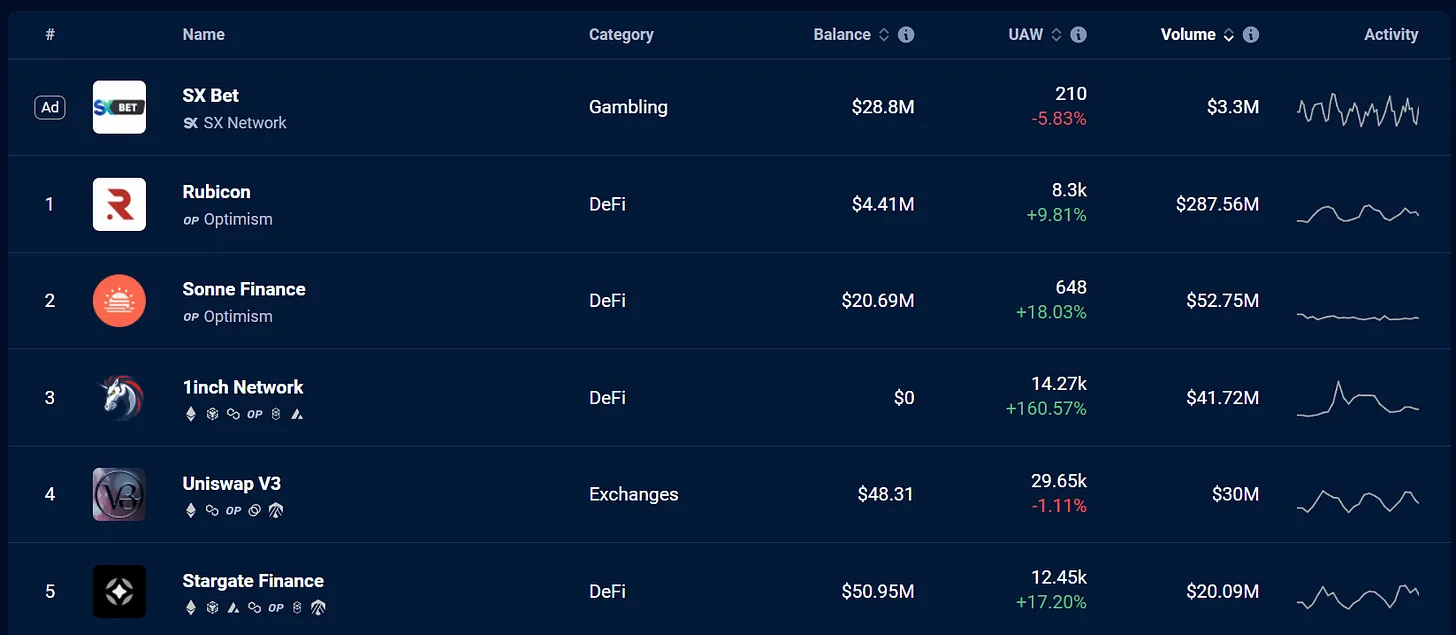
Task: Open the 1inch Network dapp link
Action: coord(243,387)
